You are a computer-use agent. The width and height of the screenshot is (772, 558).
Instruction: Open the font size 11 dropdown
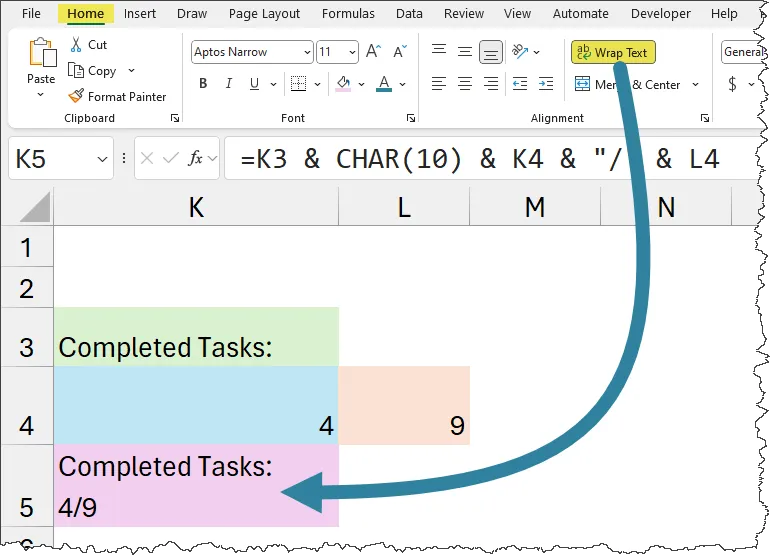pos(352,52)
